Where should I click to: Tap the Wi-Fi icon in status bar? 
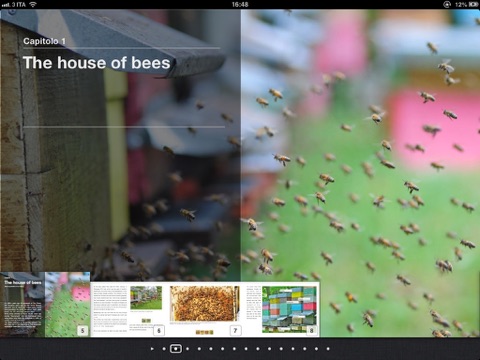click(33, 4)
